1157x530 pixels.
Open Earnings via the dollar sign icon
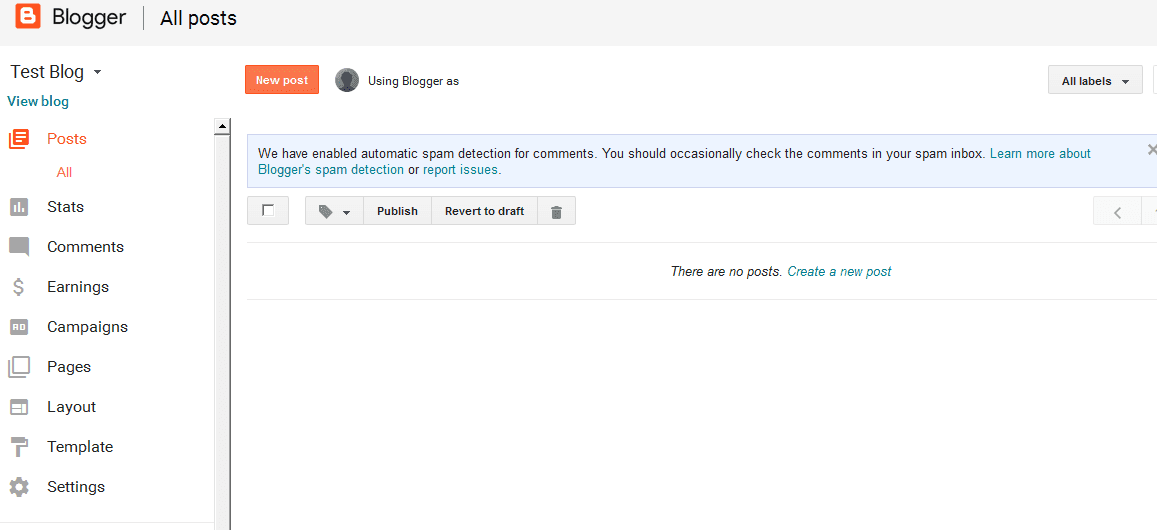click(19, 286)
